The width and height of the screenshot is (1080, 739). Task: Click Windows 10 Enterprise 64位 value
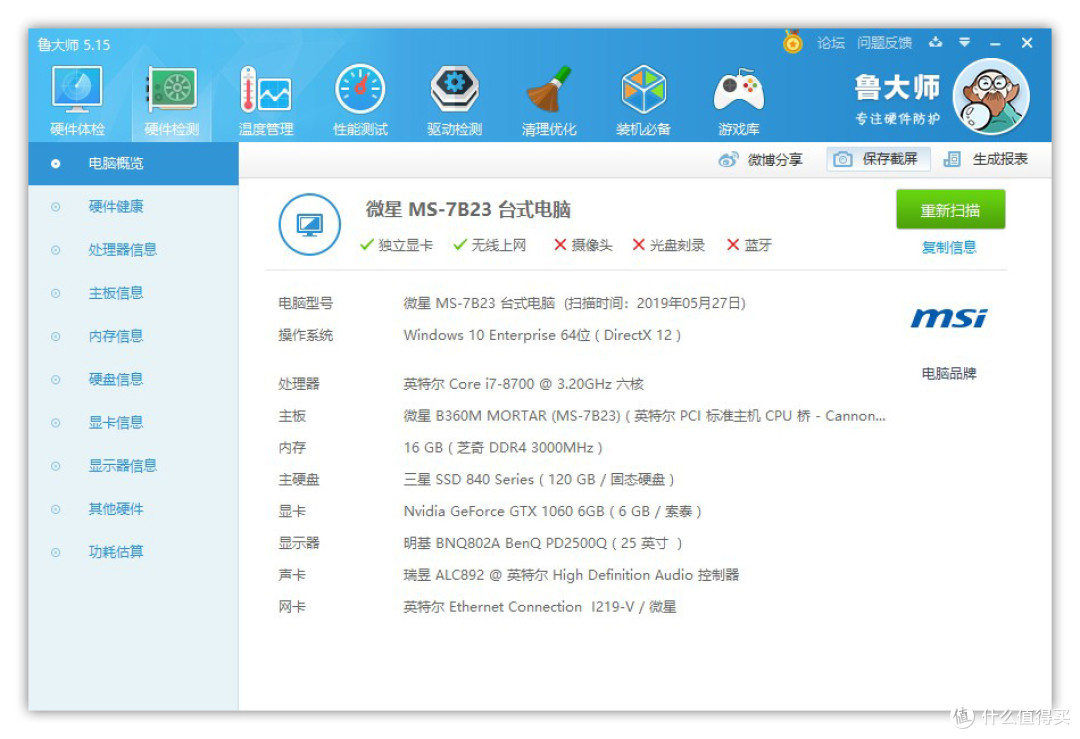point(542,335)
